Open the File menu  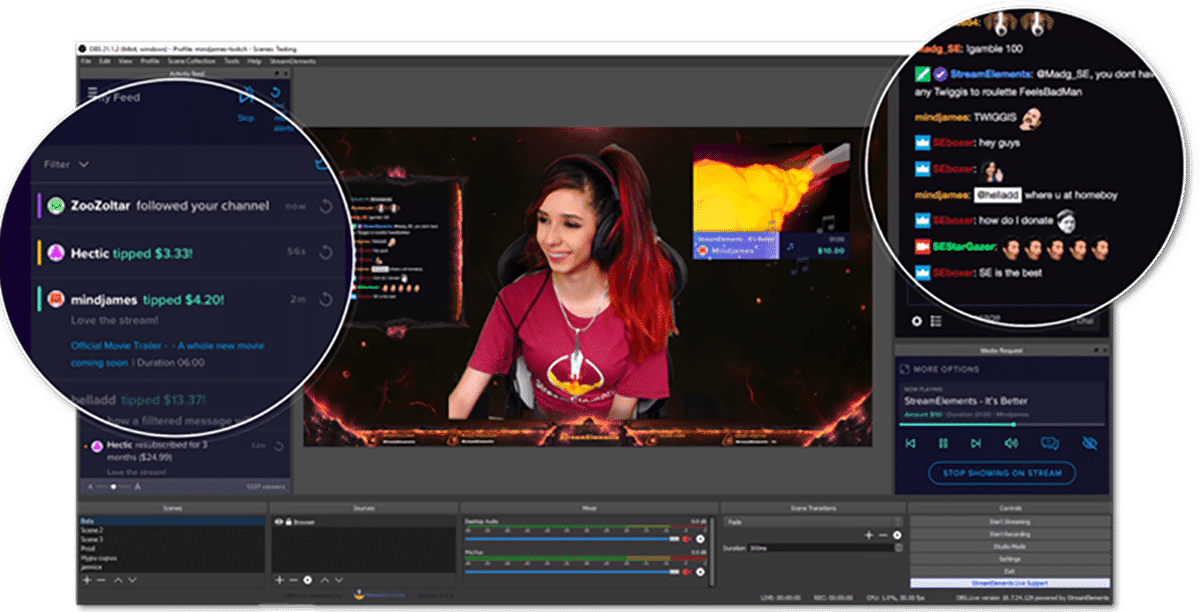click(86, 62)
